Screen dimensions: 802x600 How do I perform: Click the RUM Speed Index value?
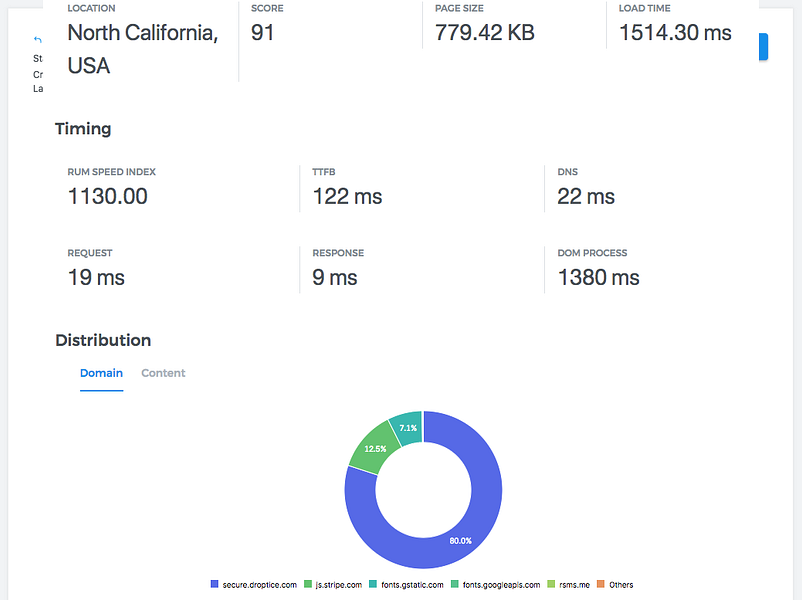coord(107,196)
